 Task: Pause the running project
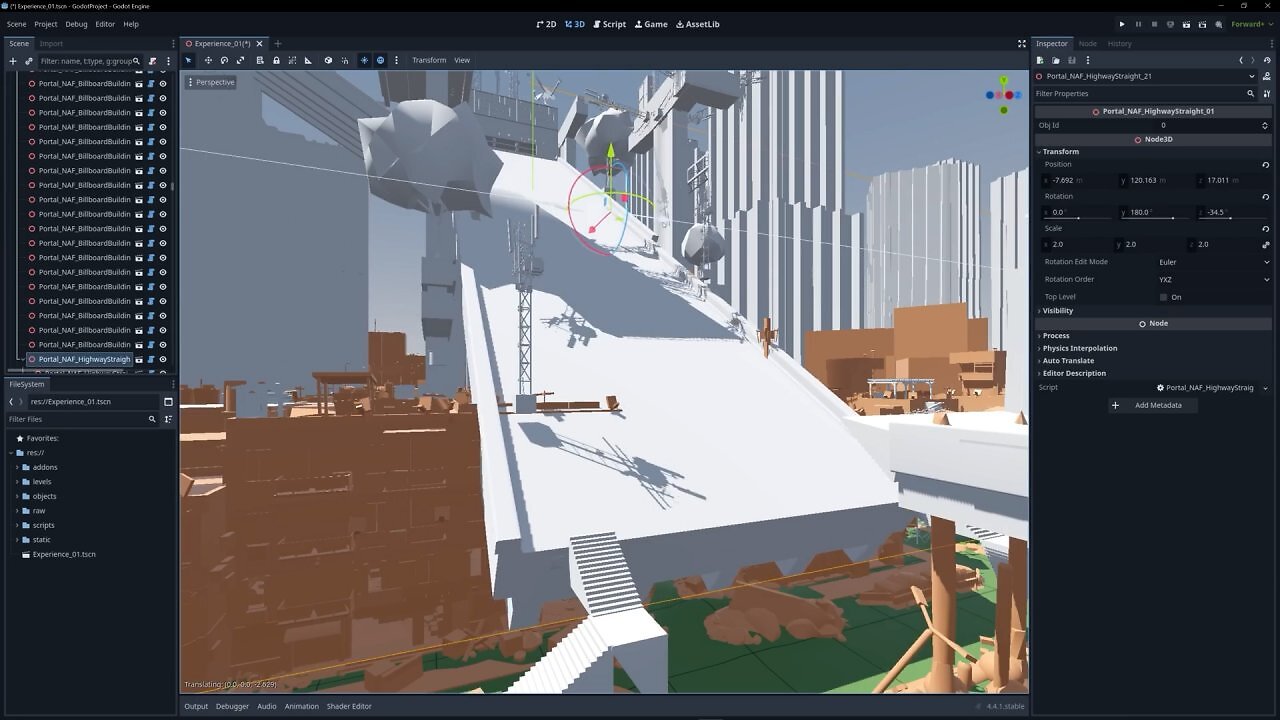click(x=1138, y=24)
